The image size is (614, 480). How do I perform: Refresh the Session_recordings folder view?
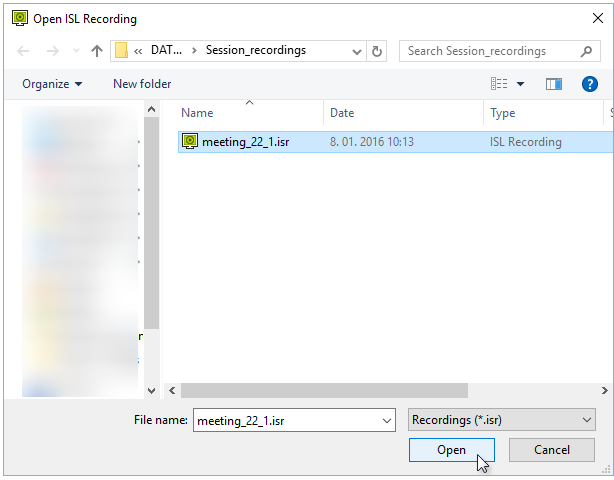pyautogui.click(x=377, y=51)
